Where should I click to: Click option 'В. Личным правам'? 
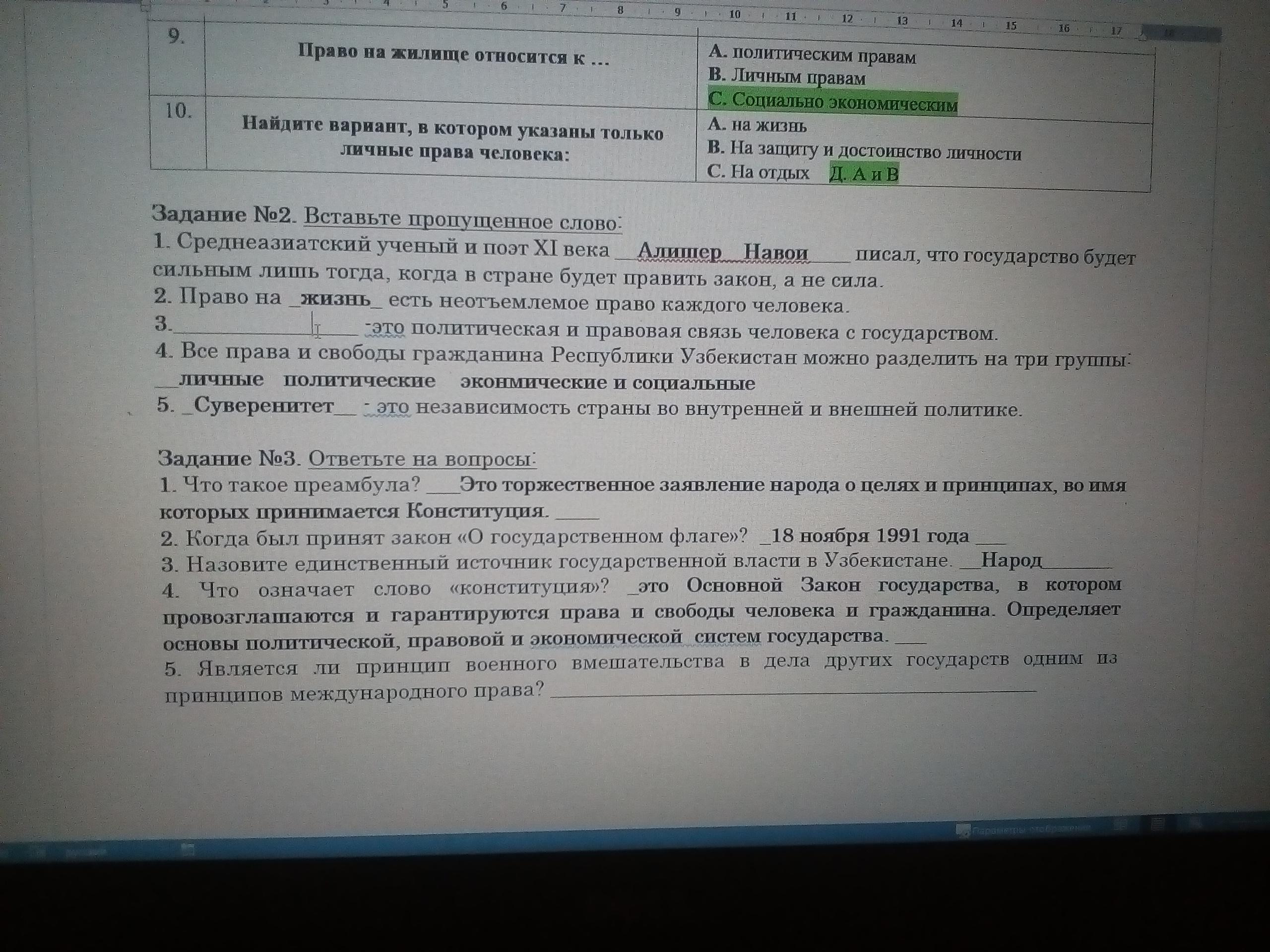pyautogui.click(x=787, y=77)
